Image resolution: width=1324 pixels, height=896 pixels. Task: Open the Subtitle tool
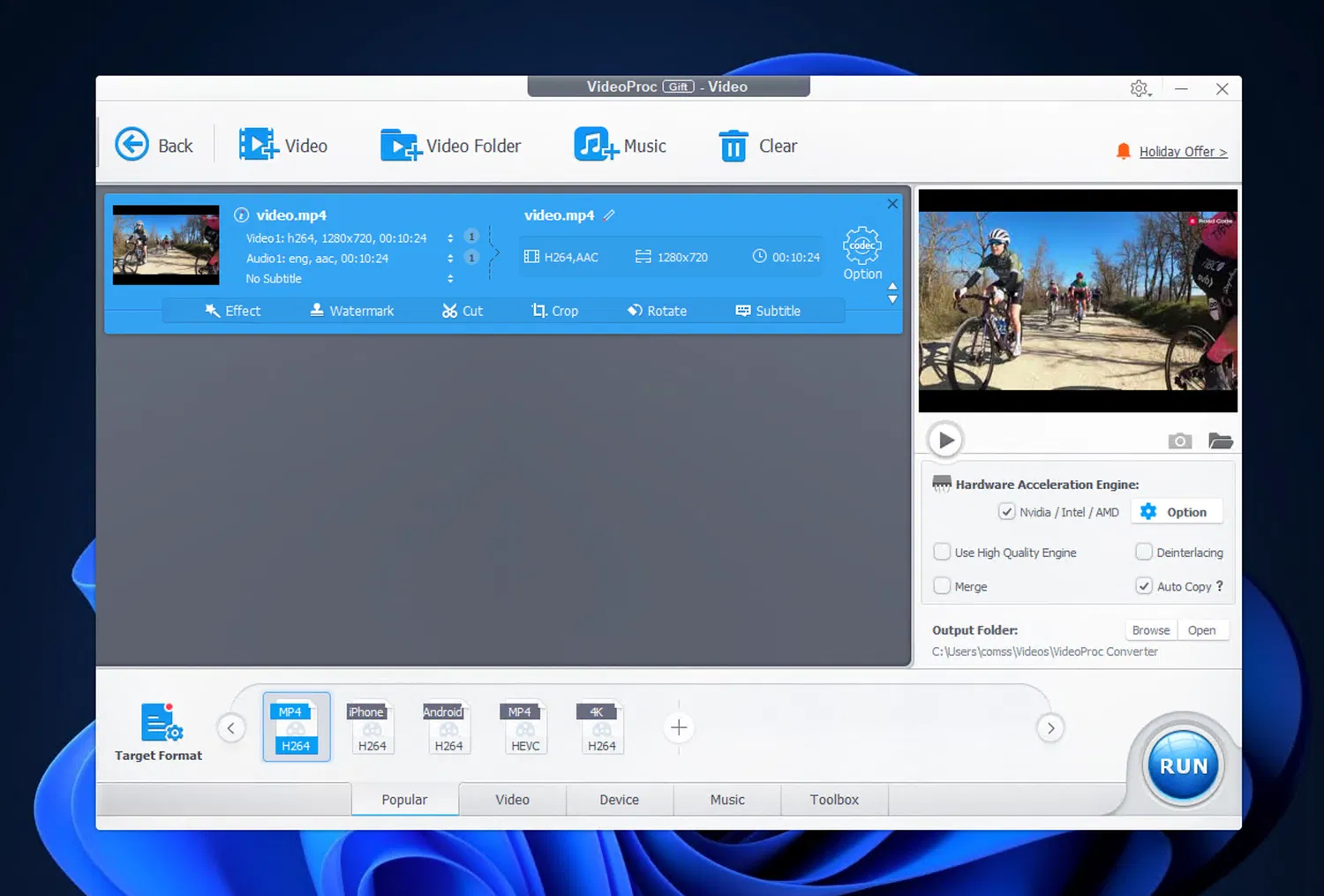tap(768, 310)
